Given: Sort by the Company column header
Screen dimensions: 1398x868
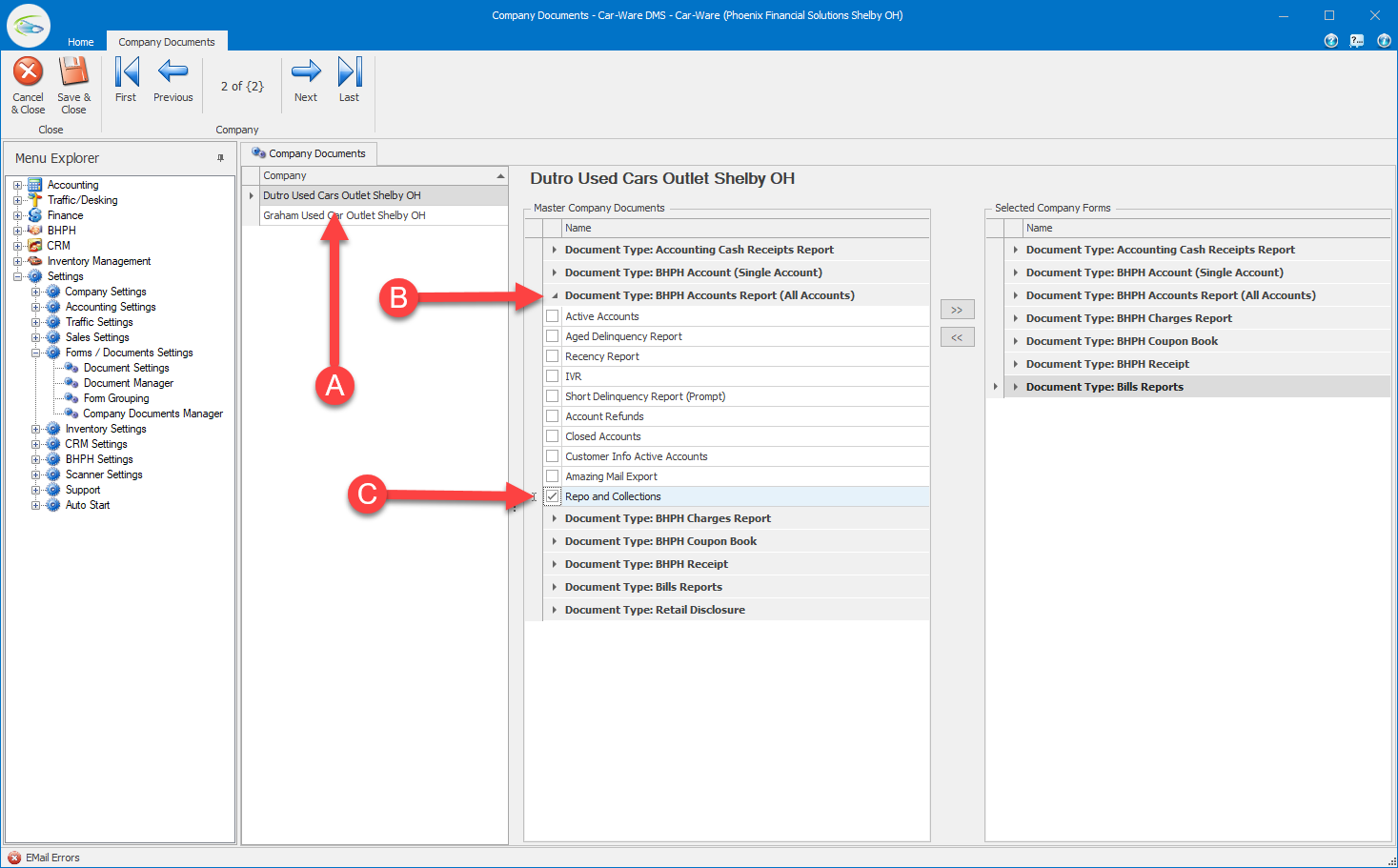Looking at the screenshot, I should (x=384, y=175).
